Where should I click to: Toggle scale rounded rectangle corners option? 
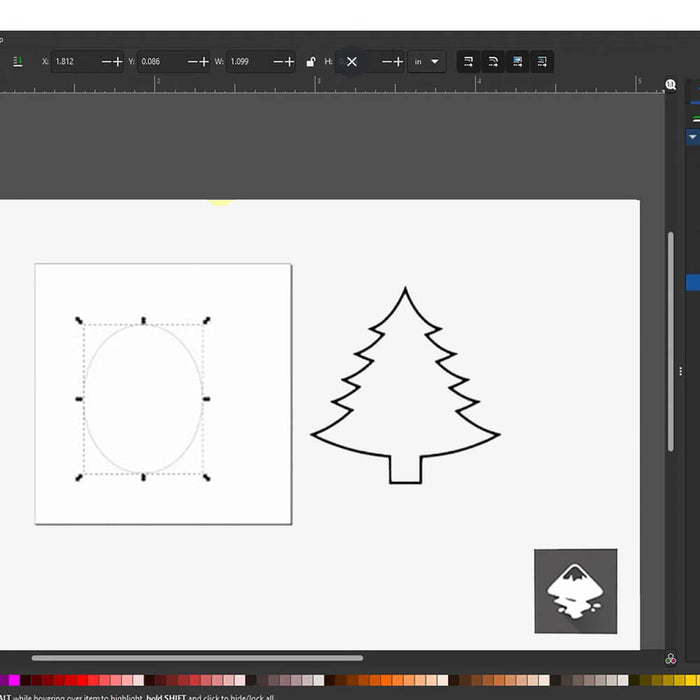(493, 62)
